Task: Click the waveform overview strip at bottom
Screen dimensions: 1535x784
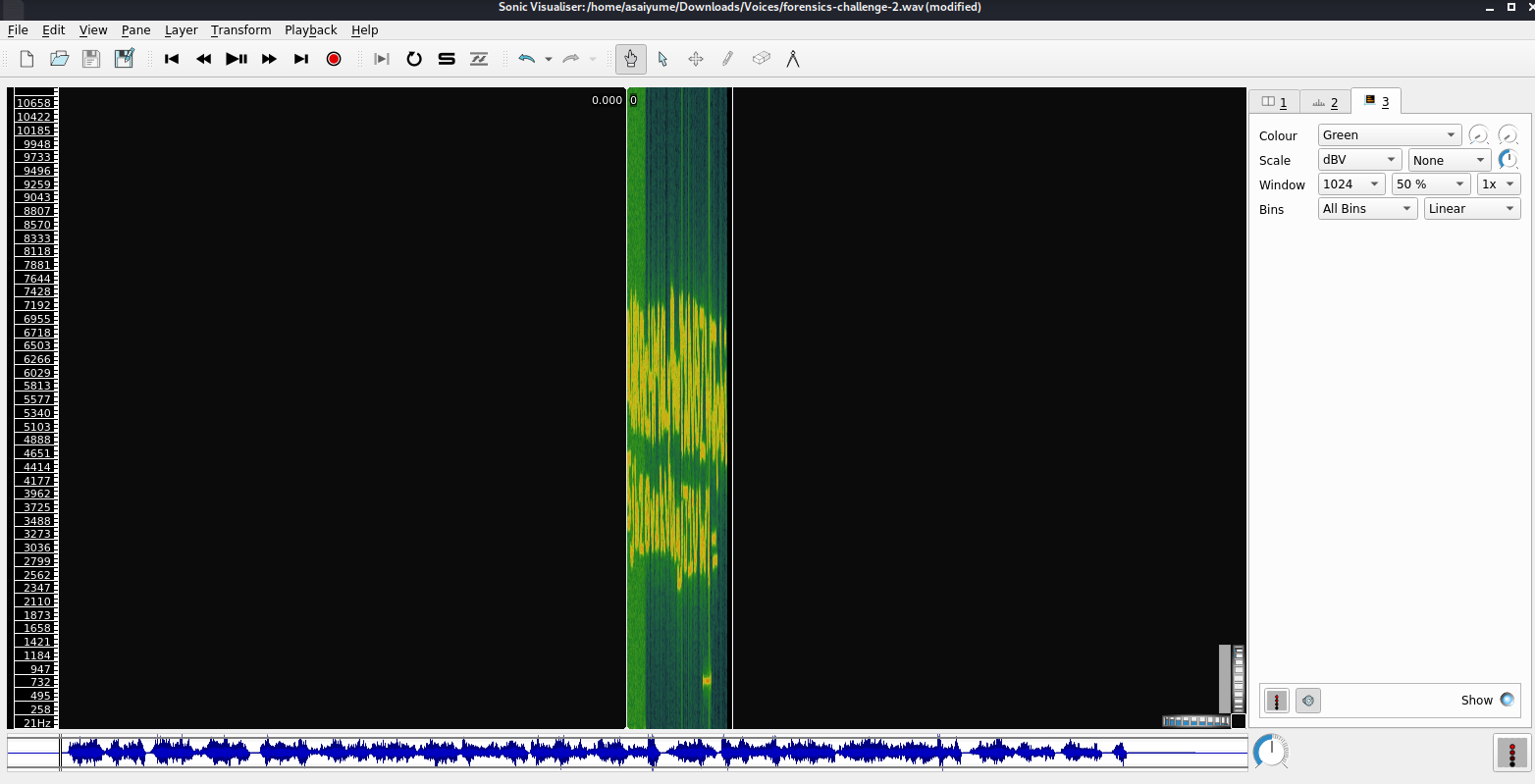Action: (x=628, y=753)
